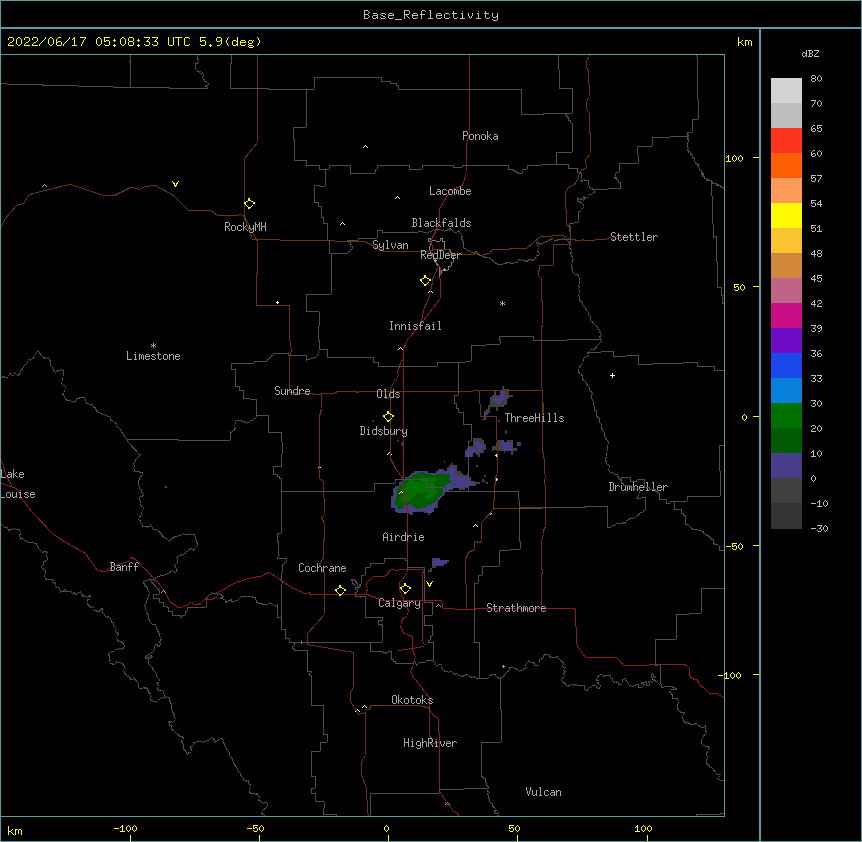Click the Airdrie city label

coord(404,537)
